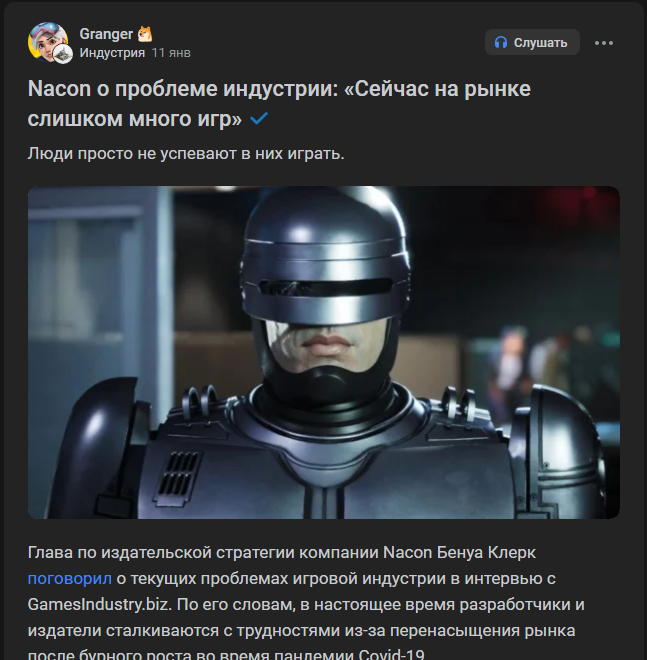Click RoboCop's helmet visor in the picture
Viewport: 647px width, 660px height.
coord(326,287)
